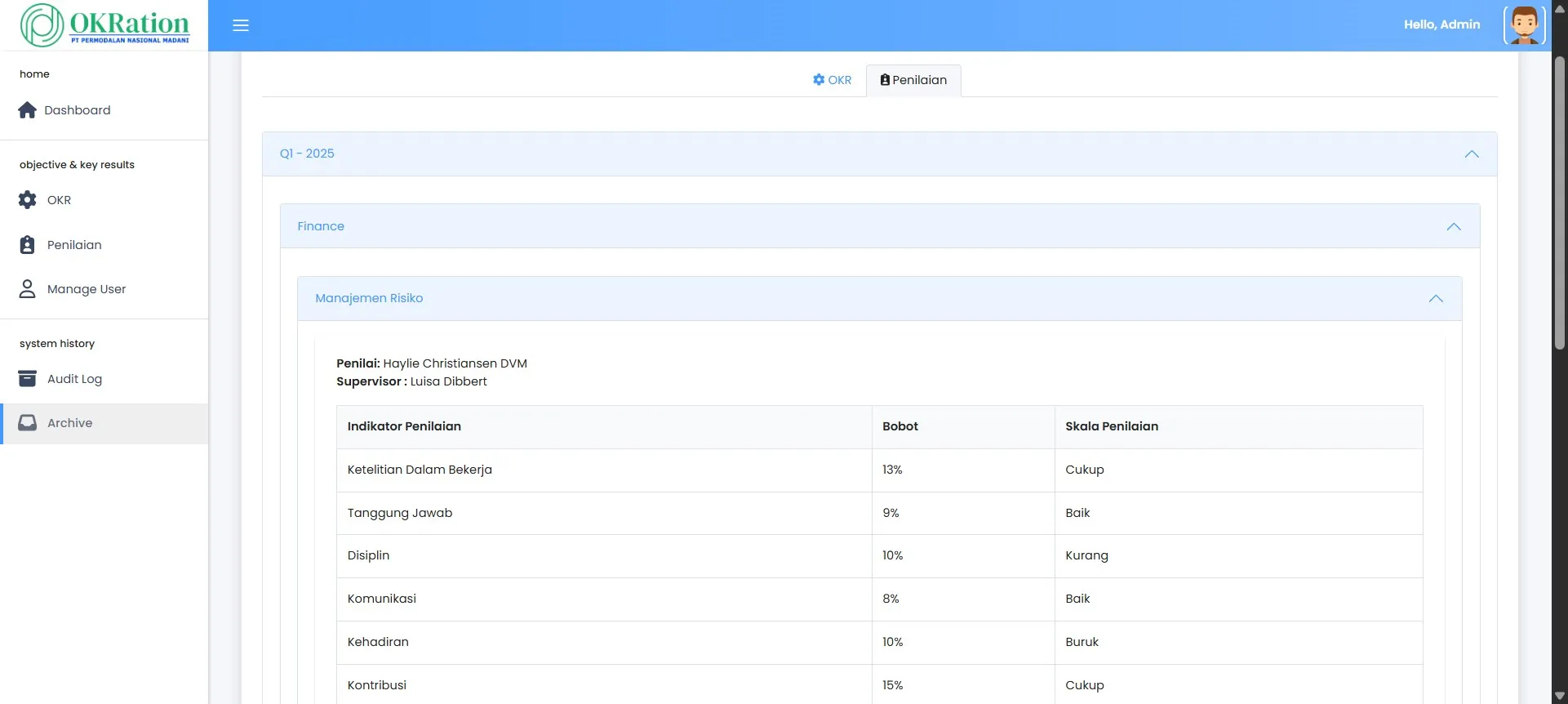Collapse the Q1 - 2025 section chevron

[1472, 154]
